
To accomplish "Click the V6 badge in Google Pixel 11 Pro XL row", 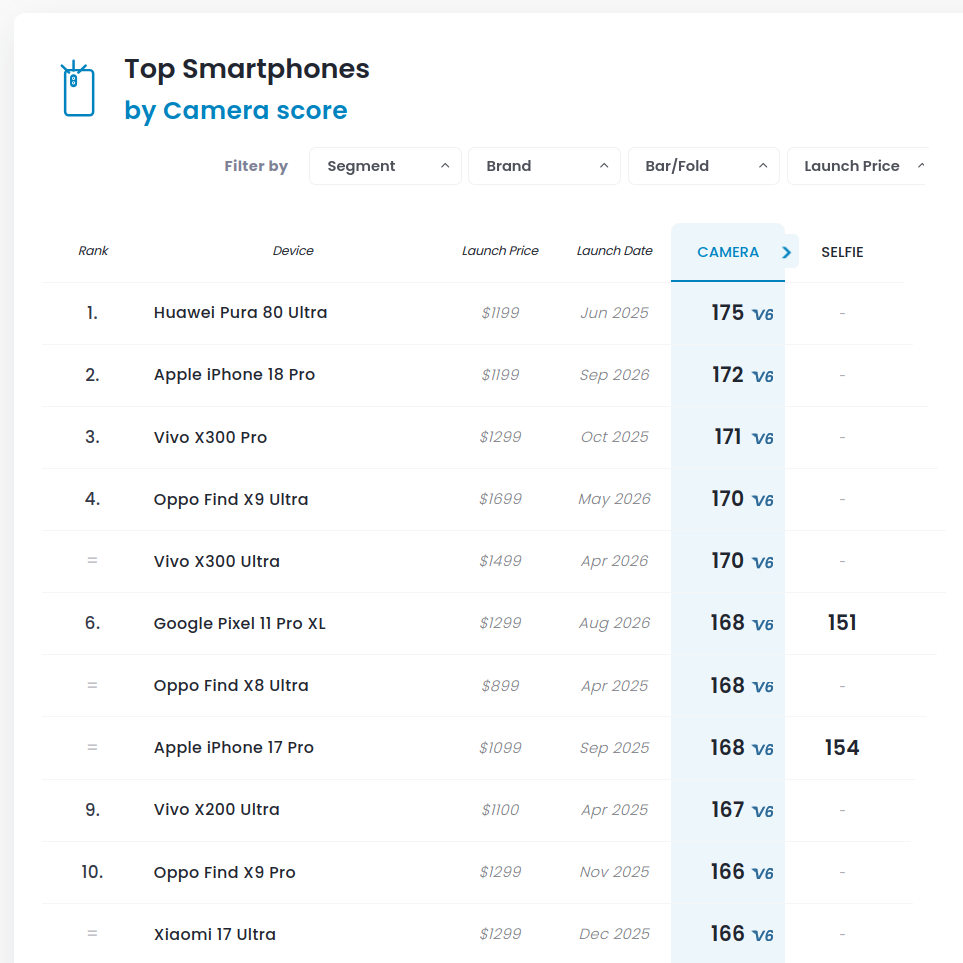I will [x=763, y=625].
